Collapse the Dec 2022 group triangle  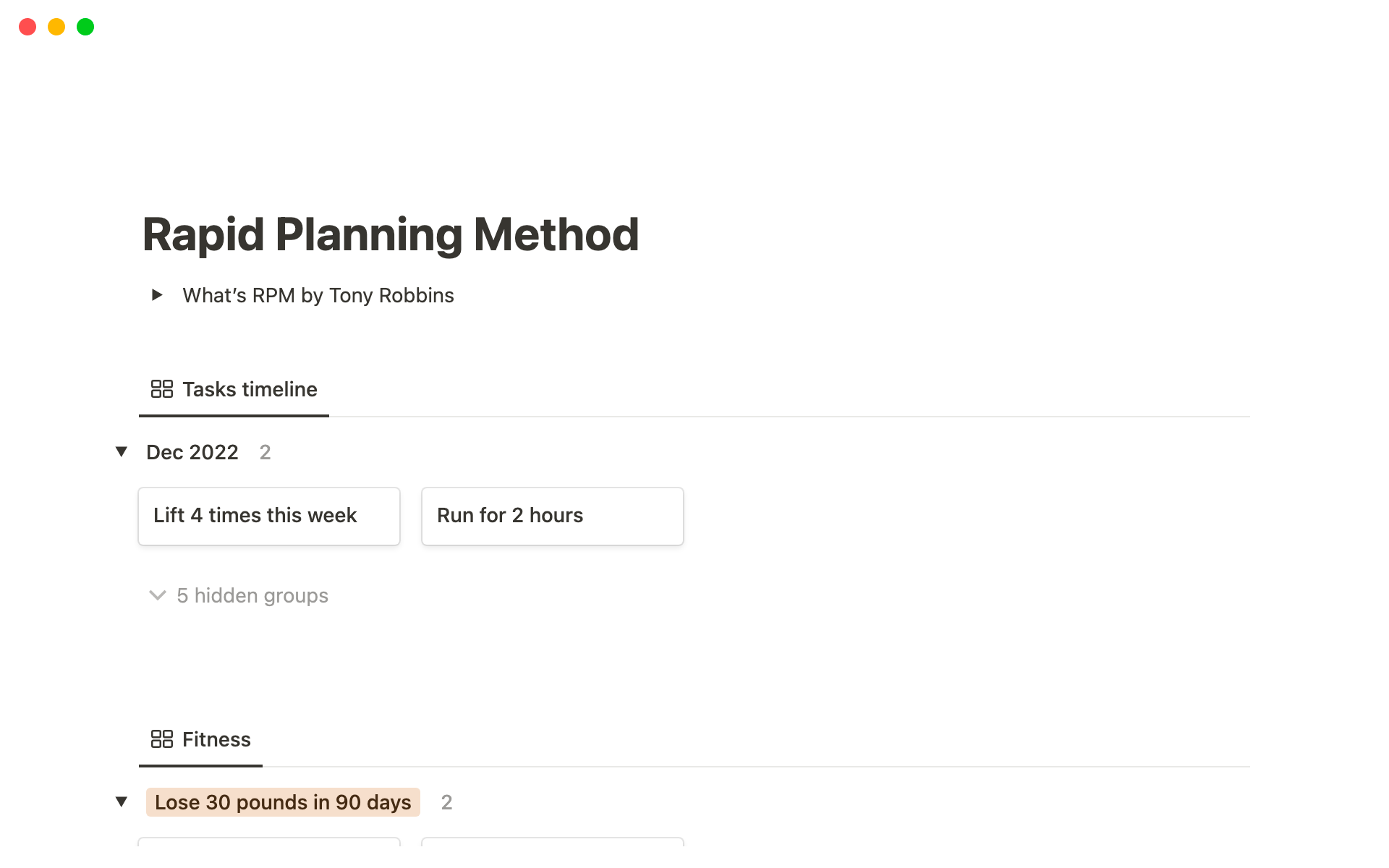(x=122, y=452)
